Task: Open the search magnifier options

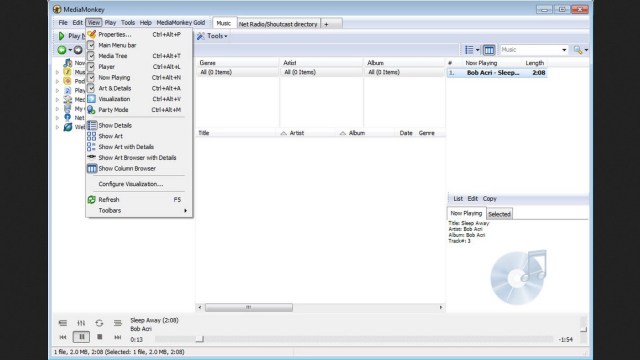Action: click(x=580, y=50)
